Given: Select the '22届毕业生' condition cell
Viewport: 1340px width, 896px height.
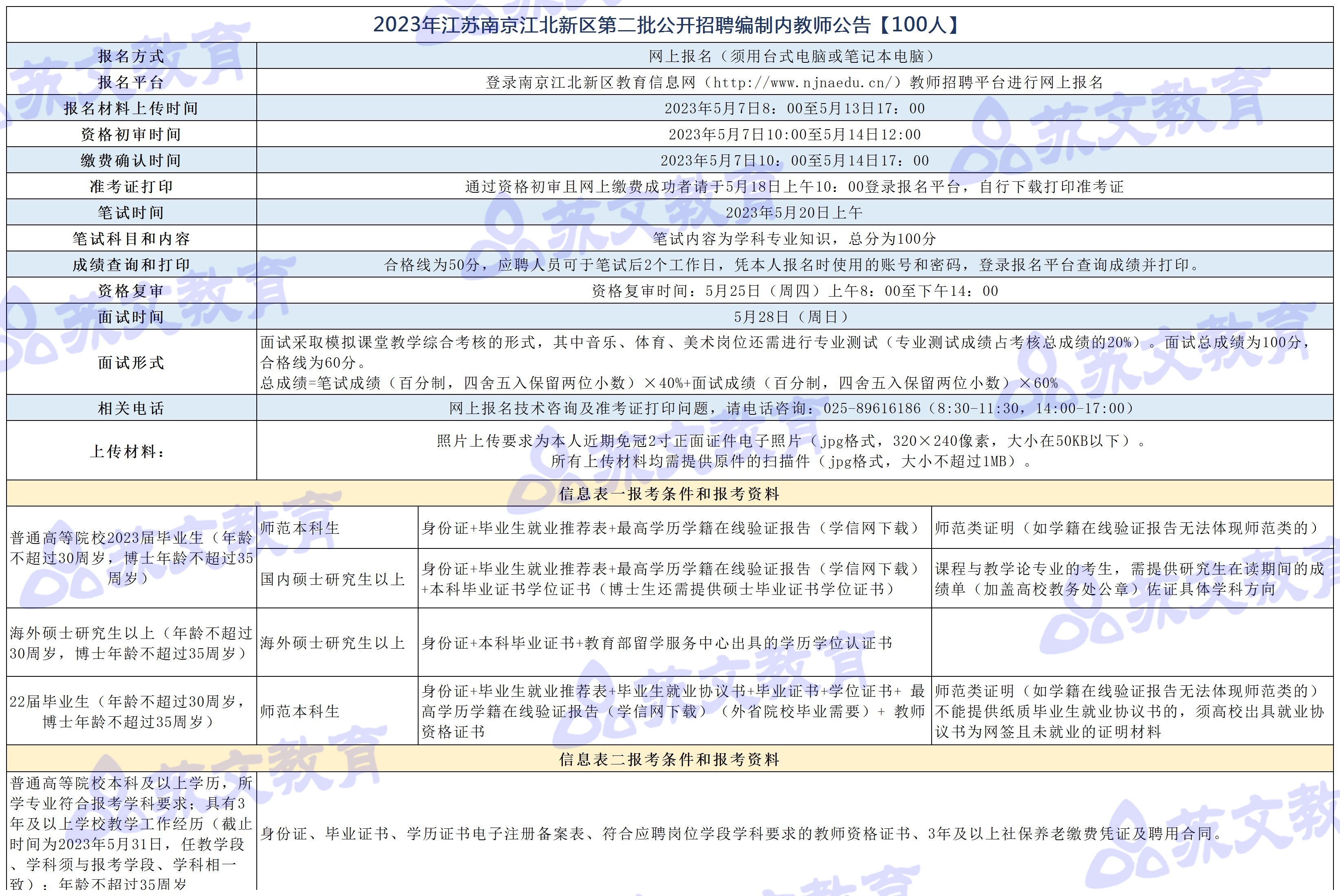Looking at the screenshot, I should (x=131, y=711).
